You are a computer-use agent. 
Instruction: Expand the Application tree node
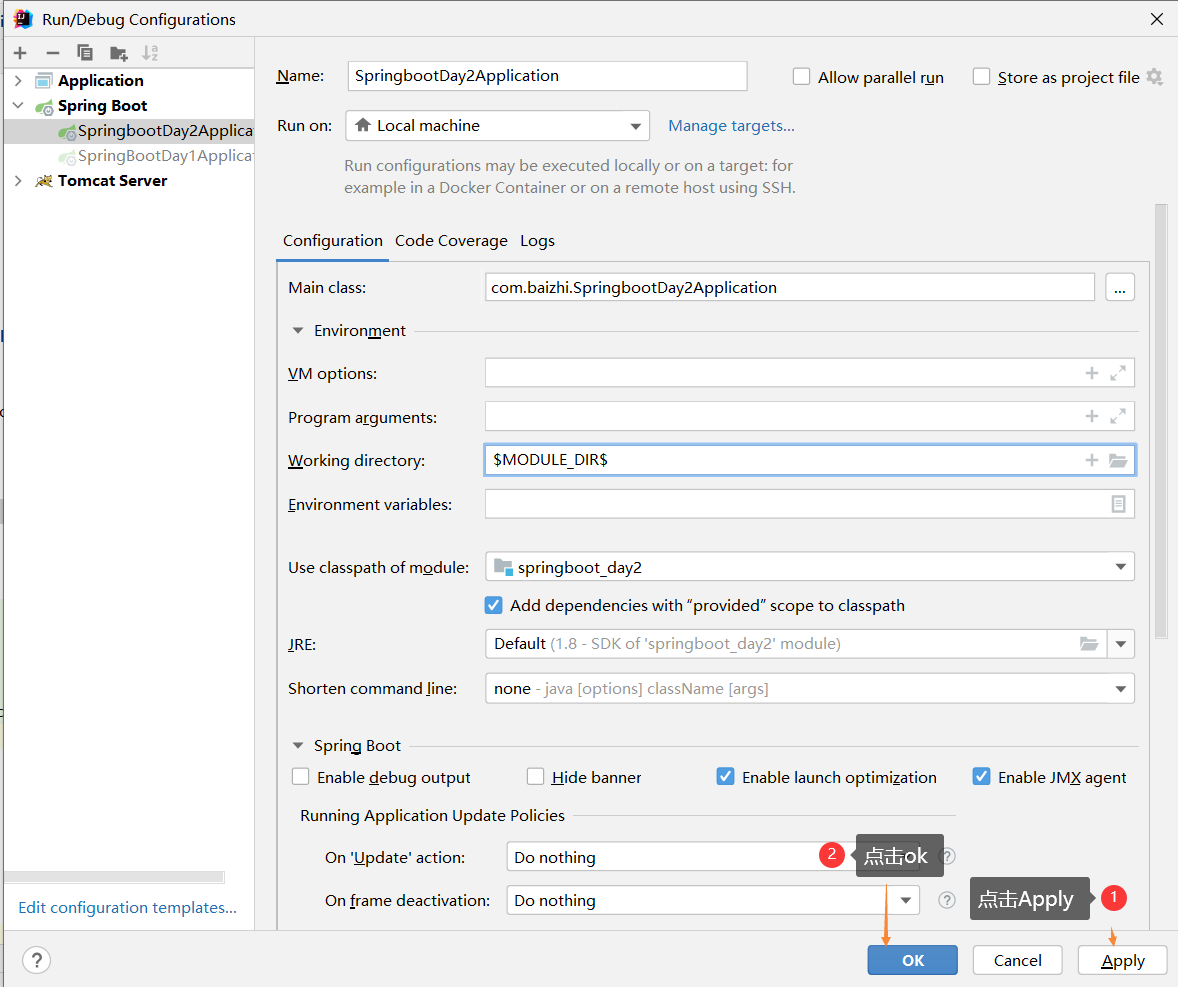pos(19,80)
